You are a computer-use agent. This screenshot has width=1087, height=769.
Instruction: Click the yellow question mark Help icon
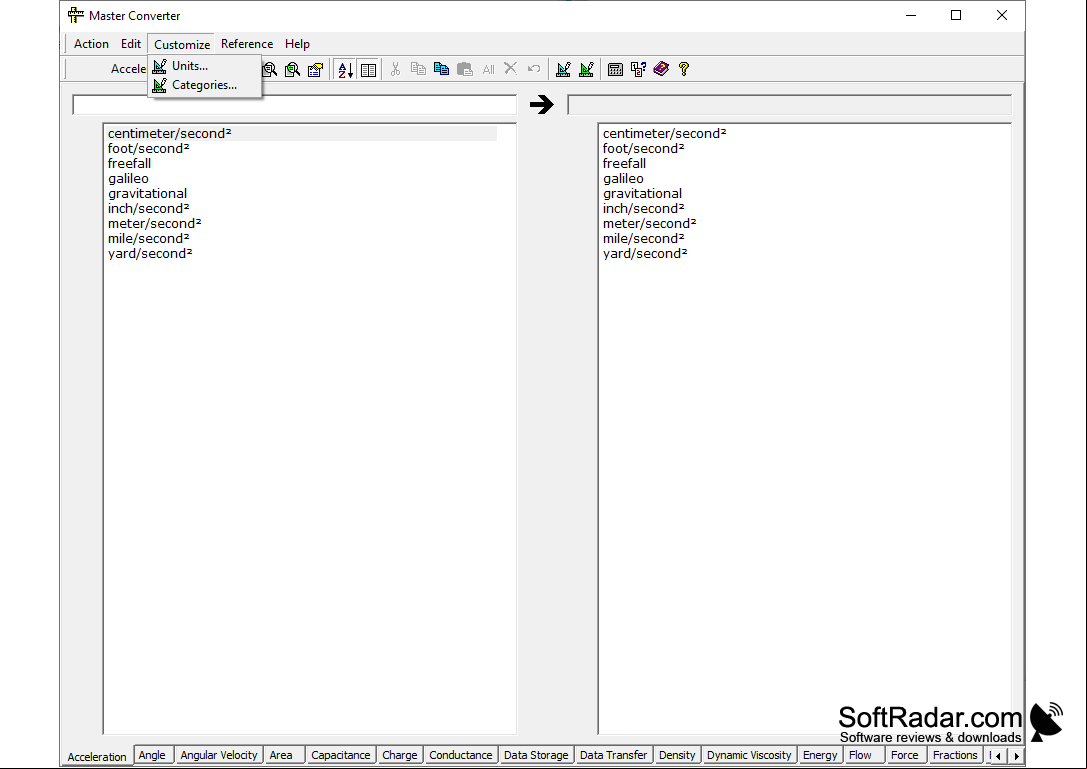click(x=684, y=69)
